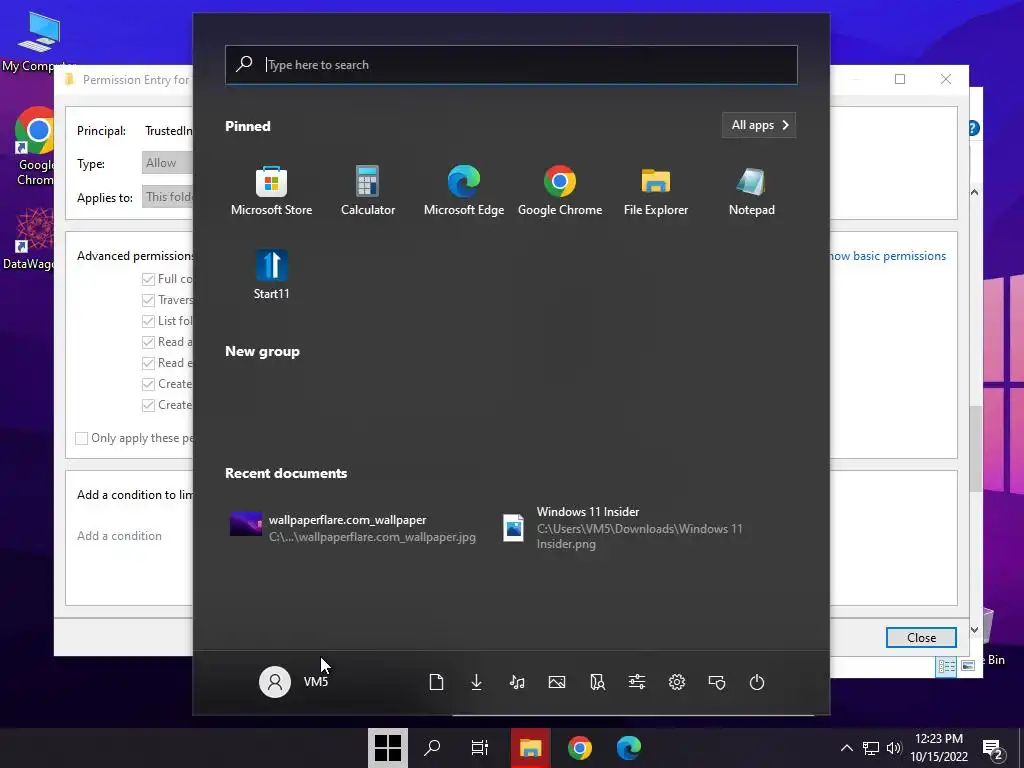This screenshot has width=1024, height=768.
Task: Open the notification center with 2 alerts
Action: (993, 749)
